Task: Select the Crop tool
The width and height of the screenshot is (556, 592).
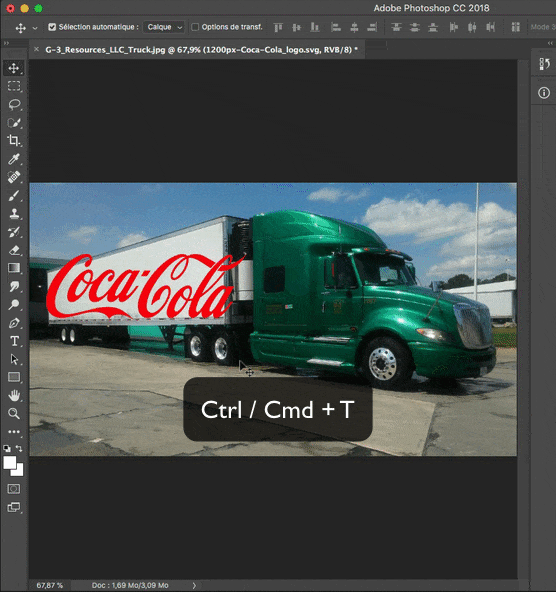Action: 14,140
